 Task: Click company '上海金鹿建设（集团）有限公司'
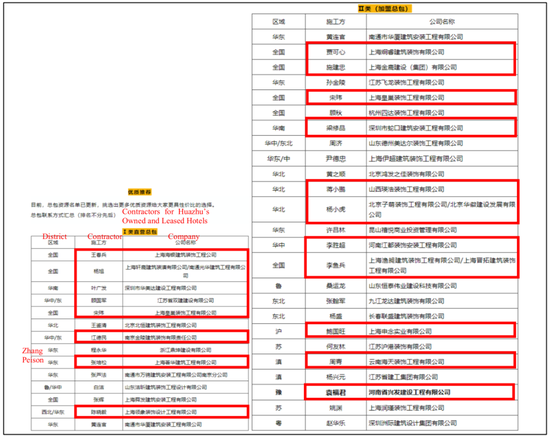click(413, 67)
